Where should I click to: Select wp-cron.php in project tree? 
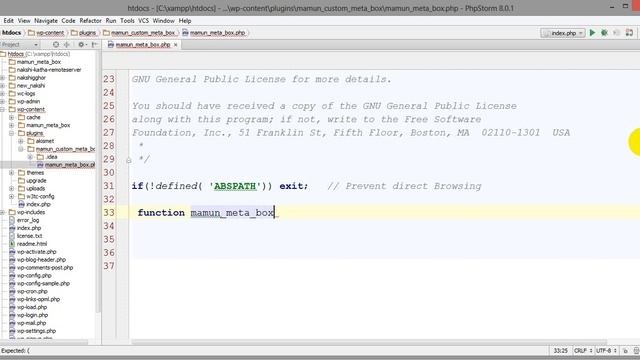click(x=32, y=291)
